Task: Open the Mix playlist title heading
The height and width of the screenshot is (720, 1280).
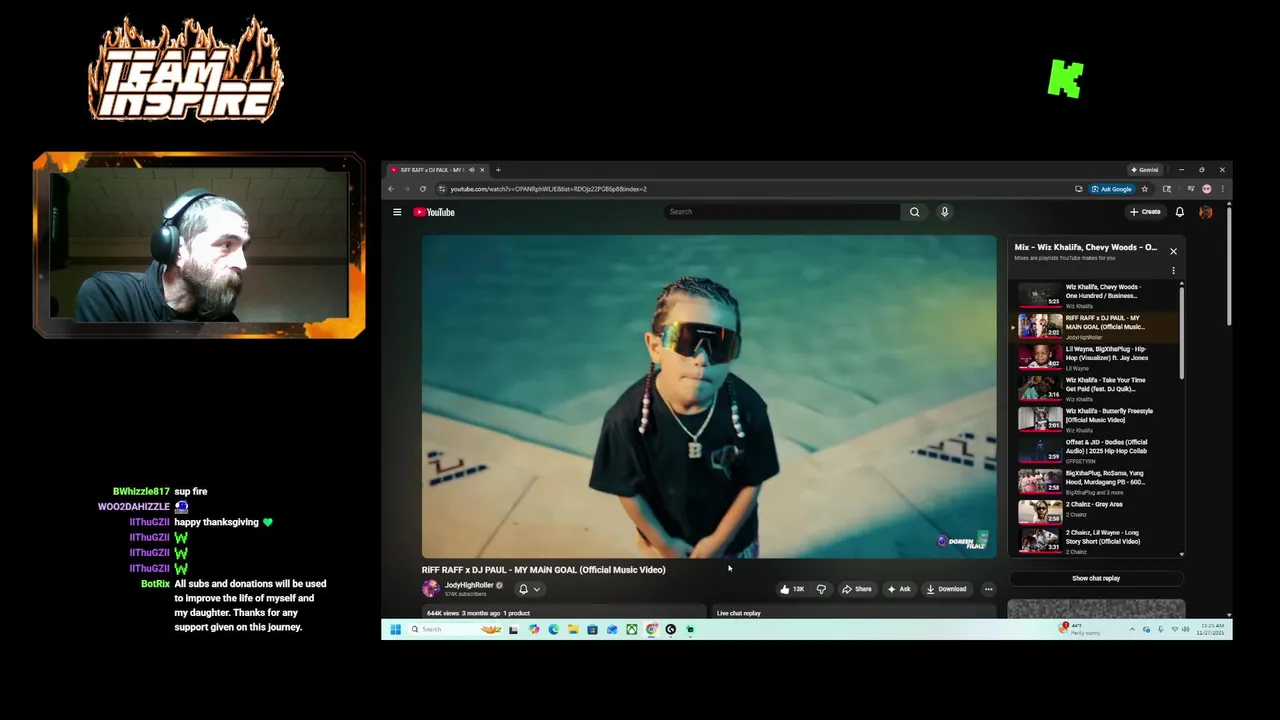Action: pyautogui.click(x=1085, y=247)
